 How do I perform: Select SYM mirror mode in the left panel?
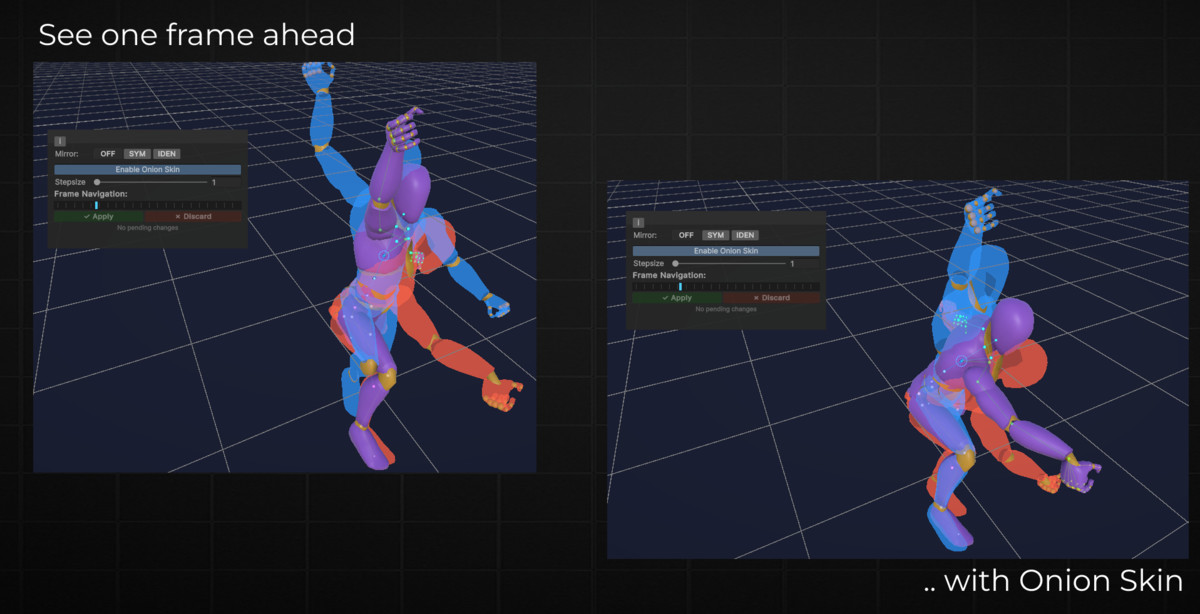[x=137, y=154]
